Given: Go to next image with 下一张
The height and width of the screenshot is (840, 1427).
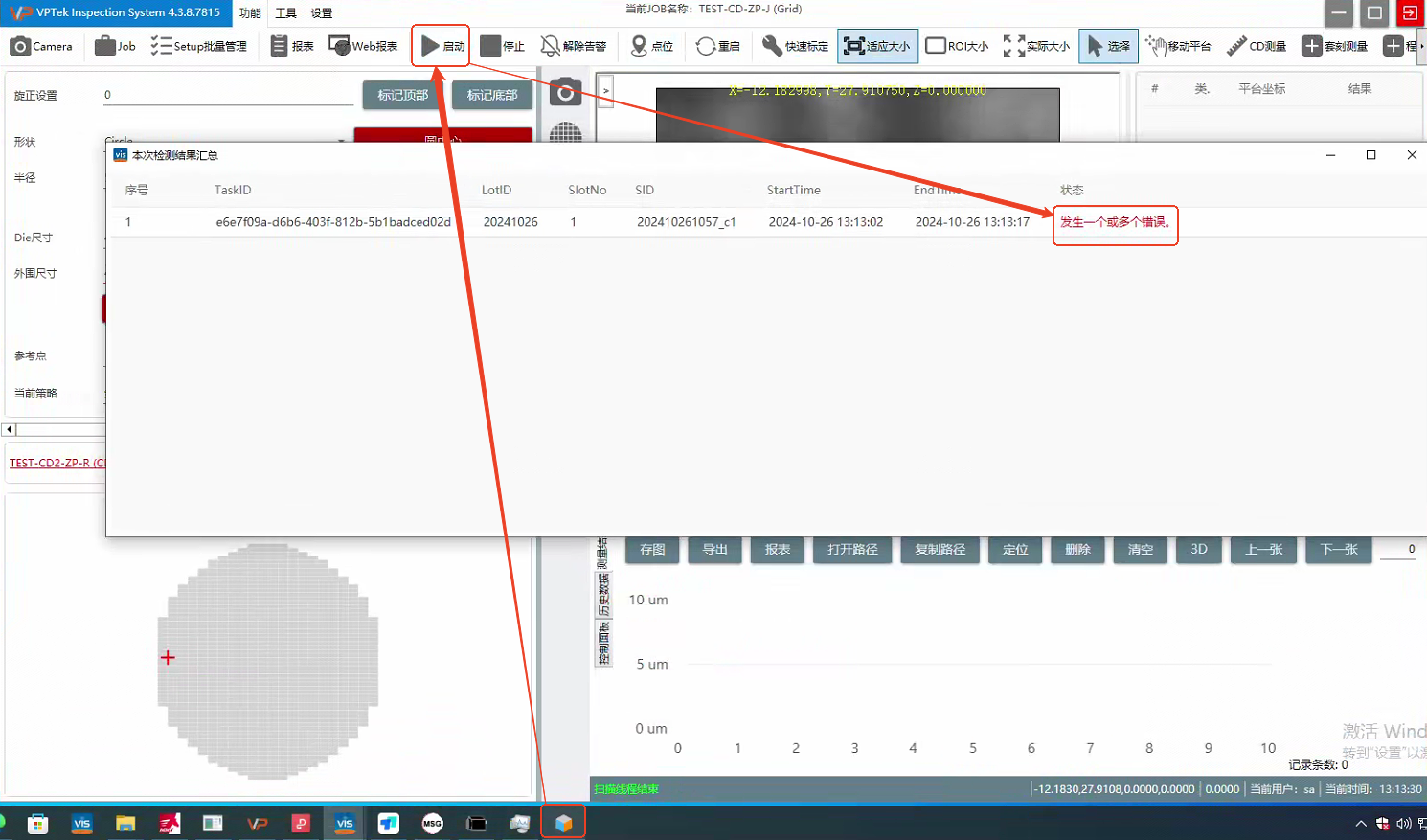Looking at the screenshot, I should (1339, 550).
